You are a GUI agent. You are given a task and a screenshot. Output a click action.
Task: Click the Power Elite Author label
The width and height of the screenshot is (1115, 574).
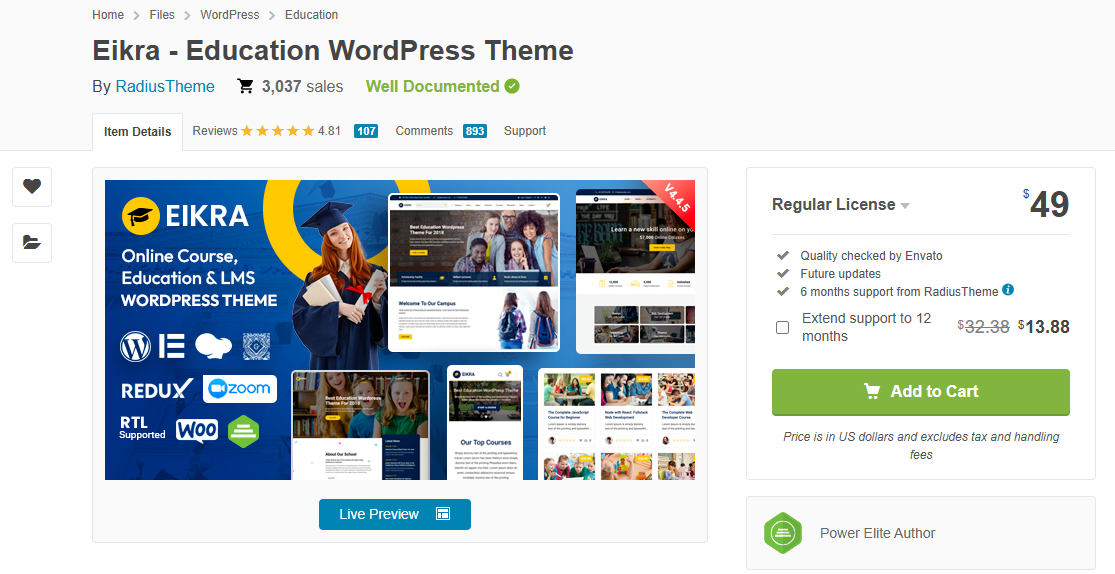877,533
